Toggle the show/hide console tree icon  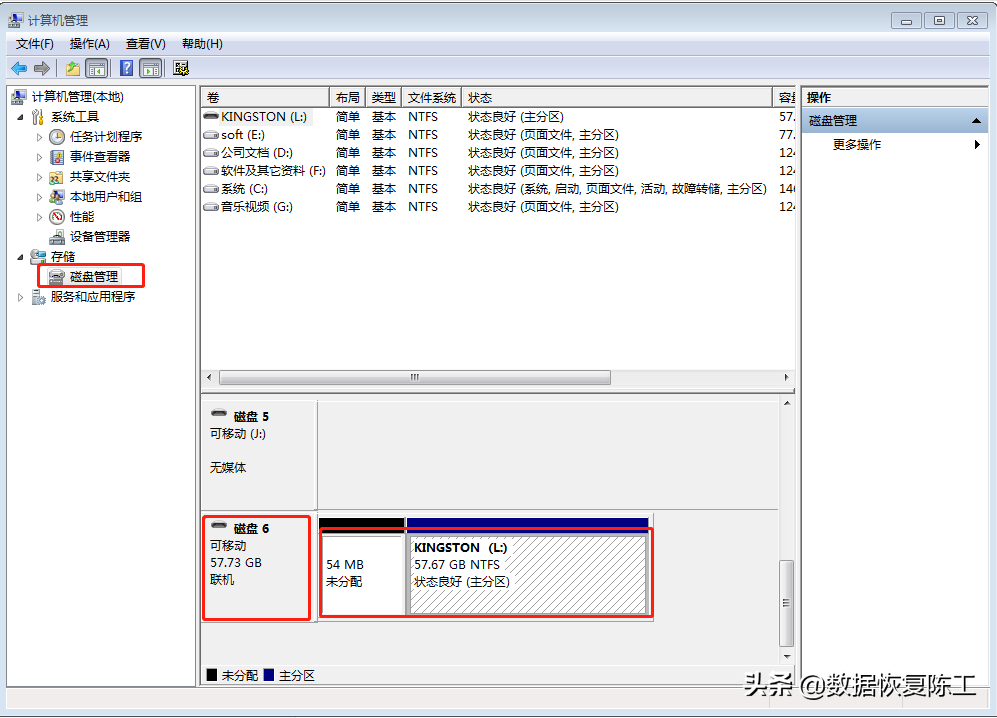click(x=97, y=68)
